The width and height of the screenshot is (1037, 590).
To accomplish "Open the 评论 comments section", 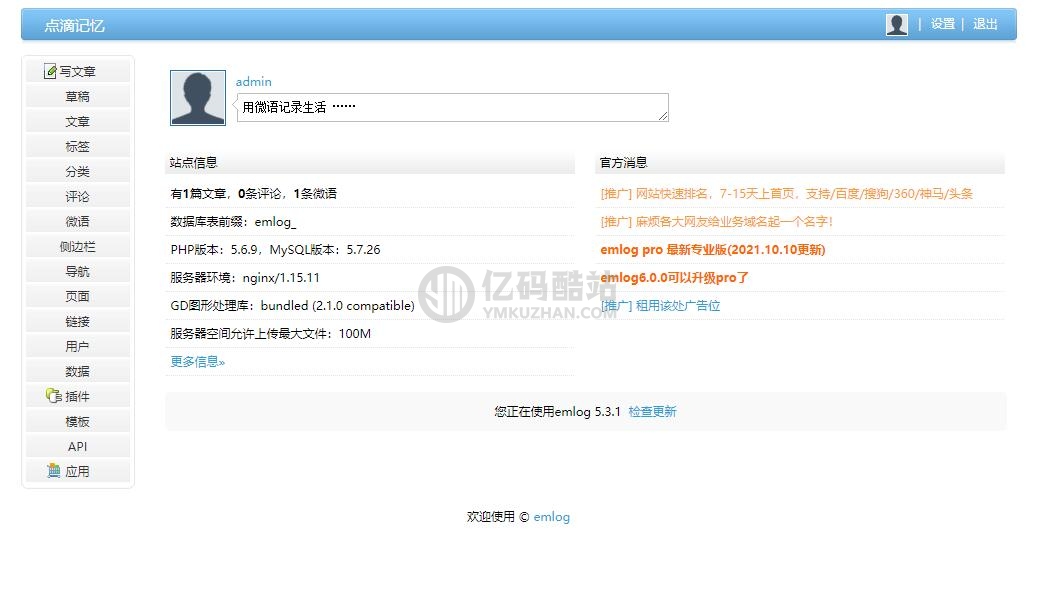I will 77,196.
